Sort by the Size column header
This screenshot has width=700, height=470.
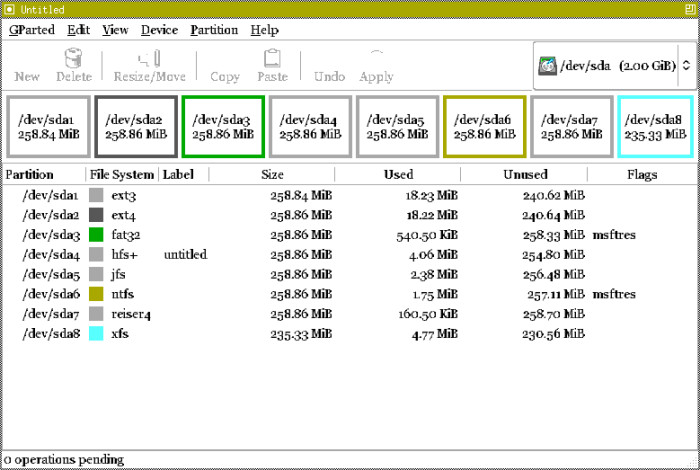point(272,175)
